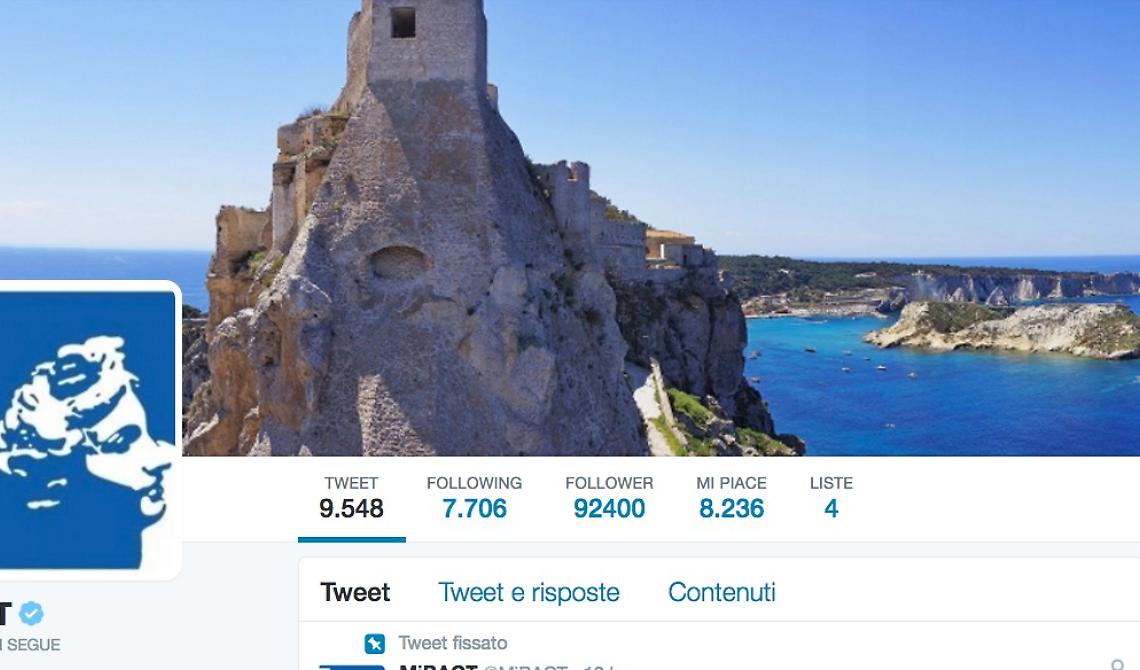Viewport: 1140px width, 670px height.
Task: Select the TWEET count tab 9.548
Action: 351,499
